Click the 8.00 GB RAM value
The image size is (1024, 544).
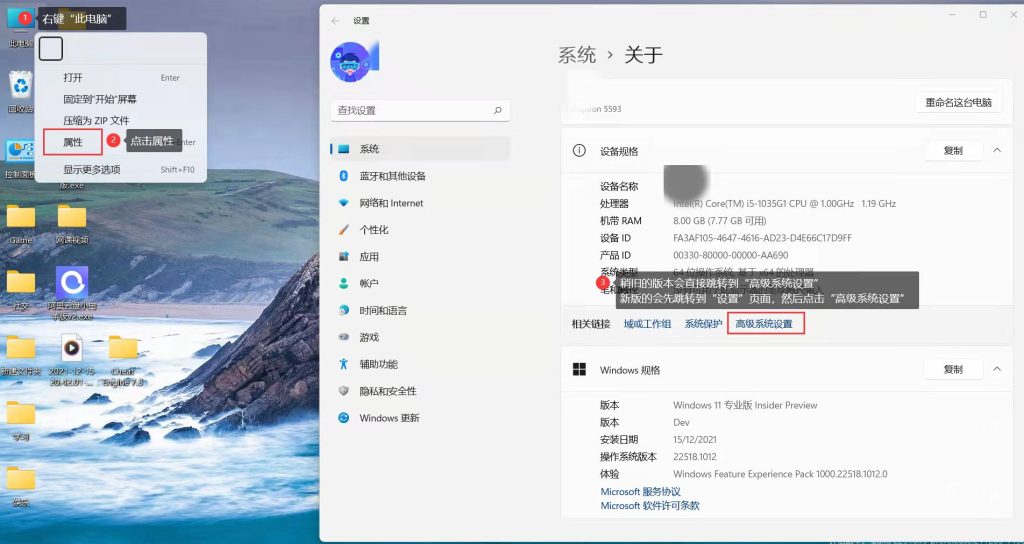(720, 221)
